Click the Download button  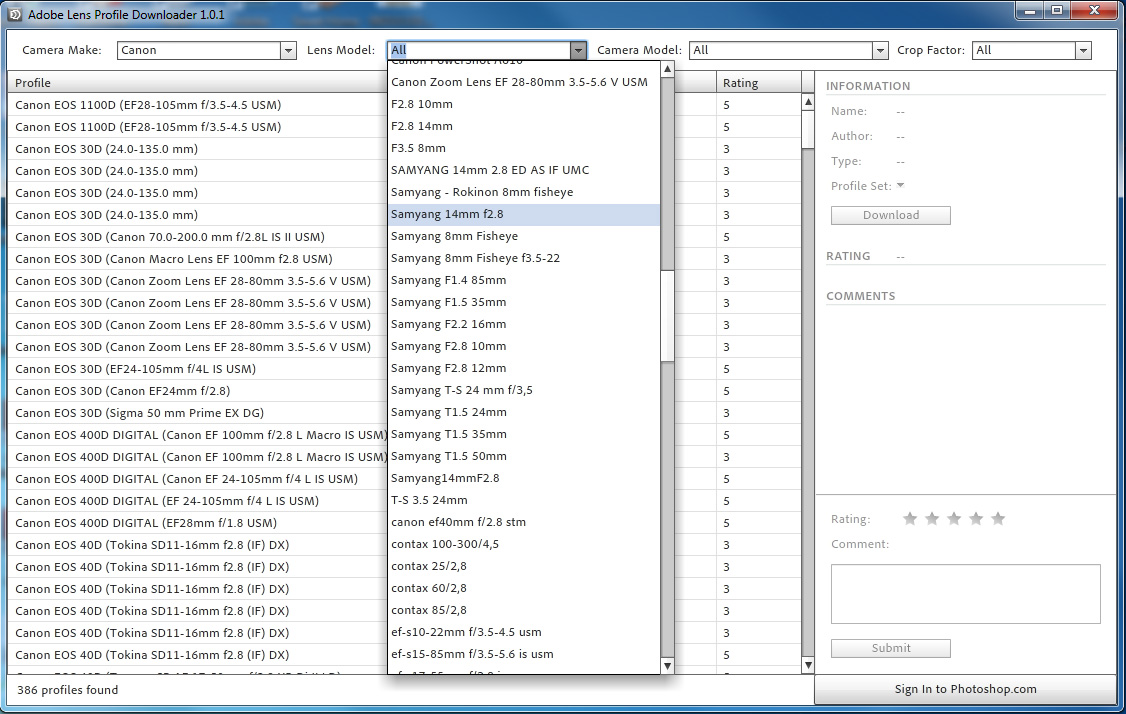click(890, 215)
